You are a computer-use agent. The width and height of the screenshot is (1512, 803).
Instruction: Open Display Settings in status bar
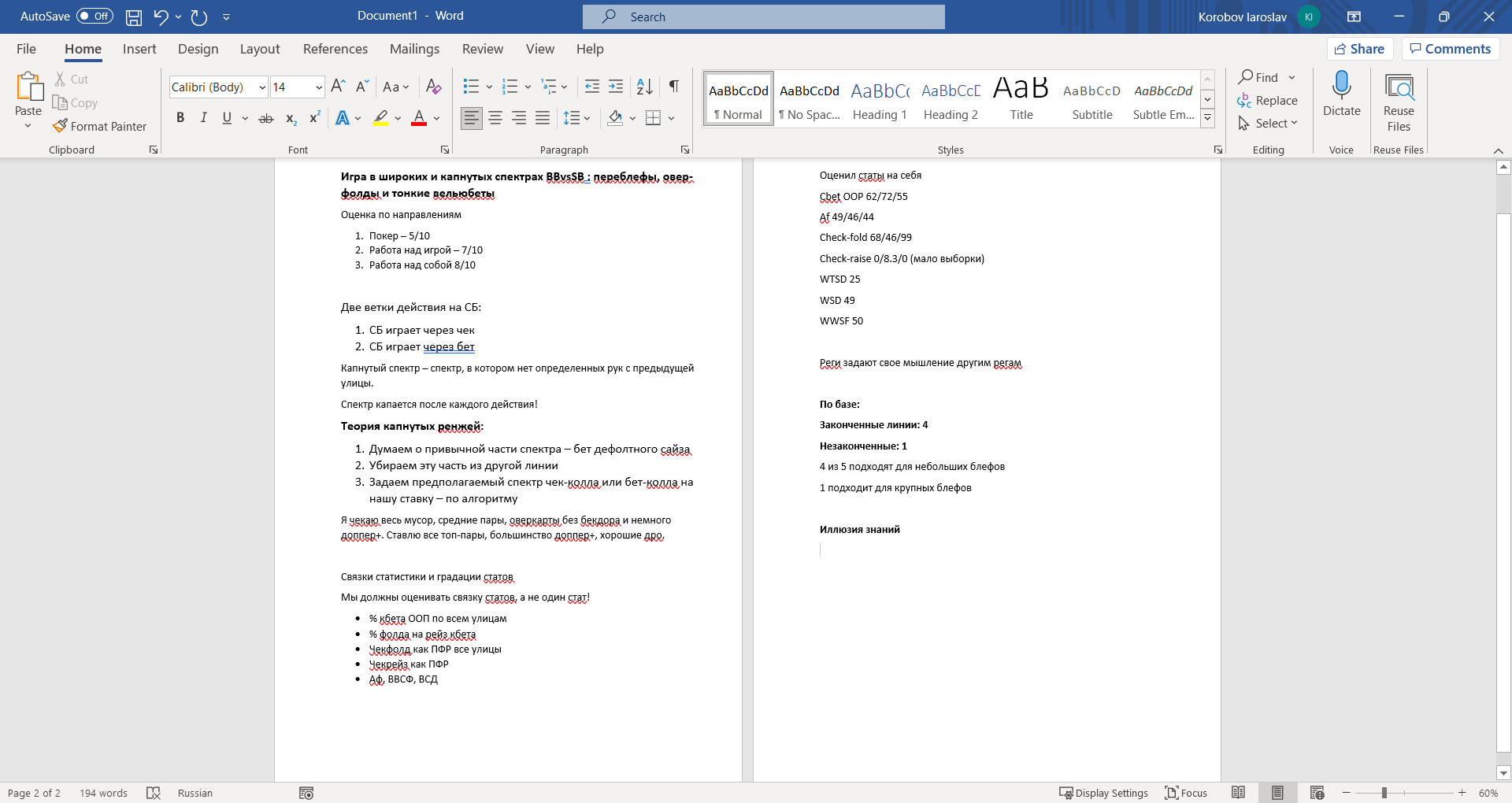point(1103,793)
